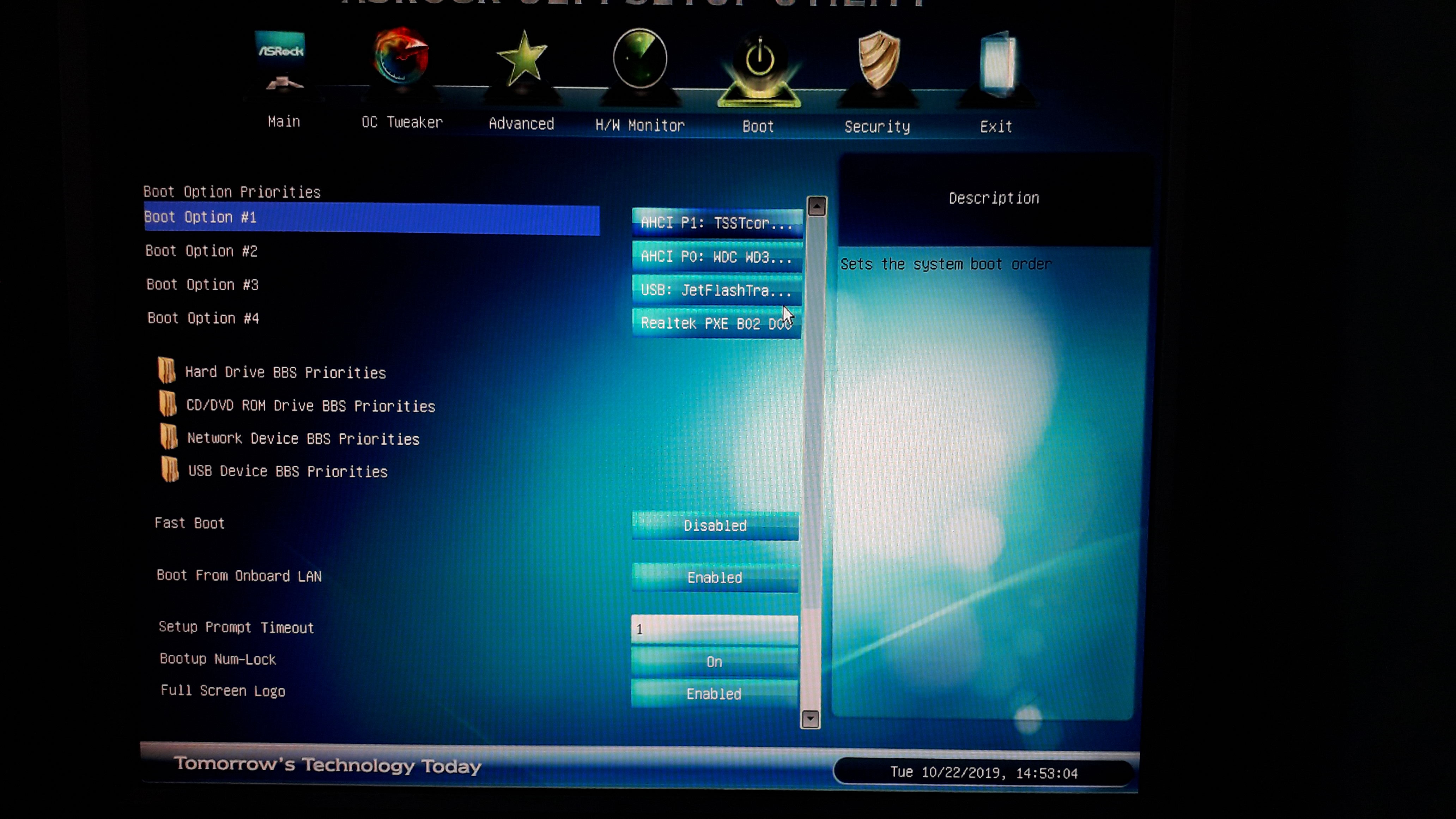Select the Boot Option #1 row
The height and width of the screenshot is (819, 1456).
(371, 218)
